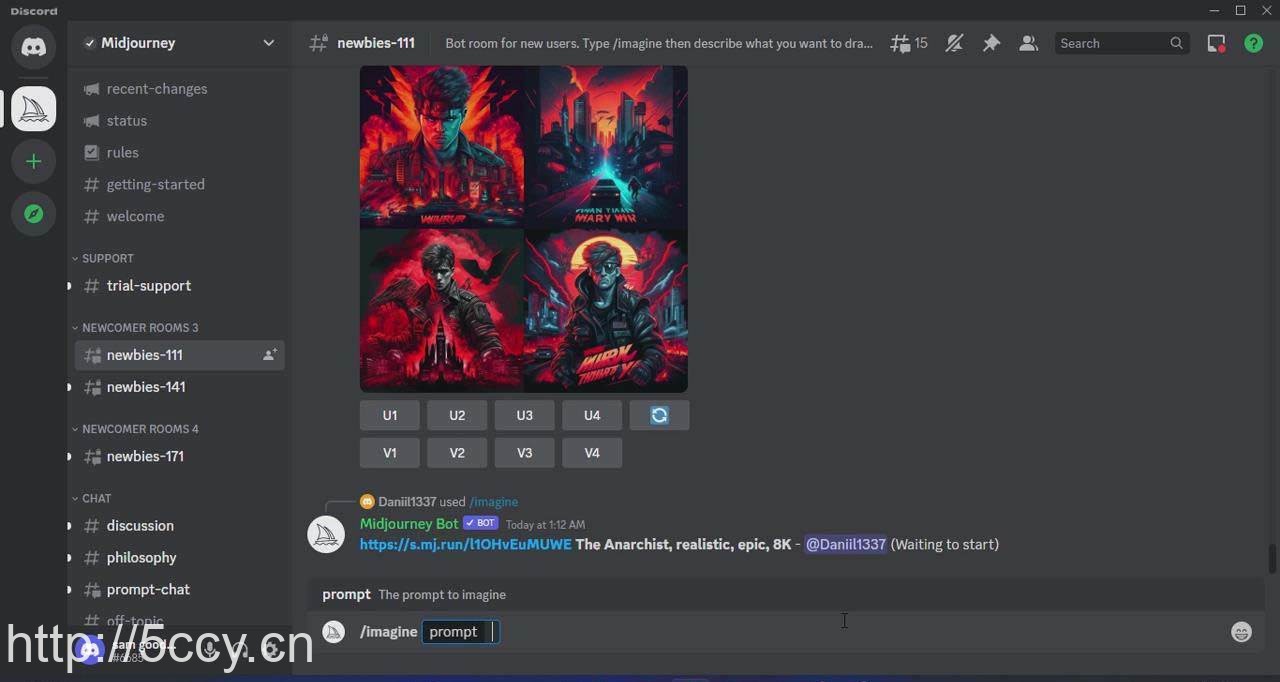The image size is (1280, 682).
Task: Open pinned messages pin icon
Action: tap(991, 43)
